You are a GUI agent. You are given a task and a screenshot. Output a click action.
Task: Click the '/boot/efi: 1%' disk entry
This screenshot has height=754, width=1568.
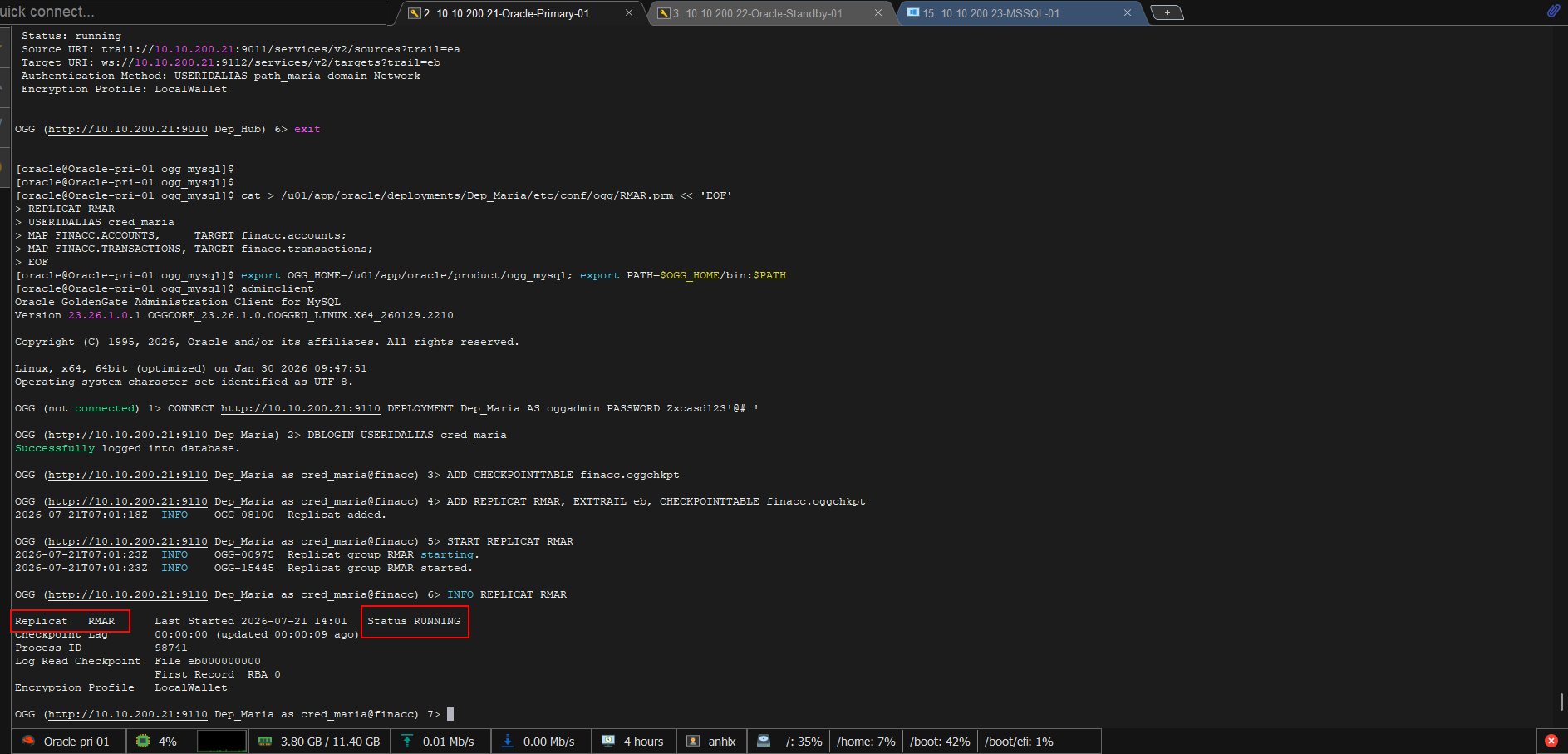(x=1019, y=742)
